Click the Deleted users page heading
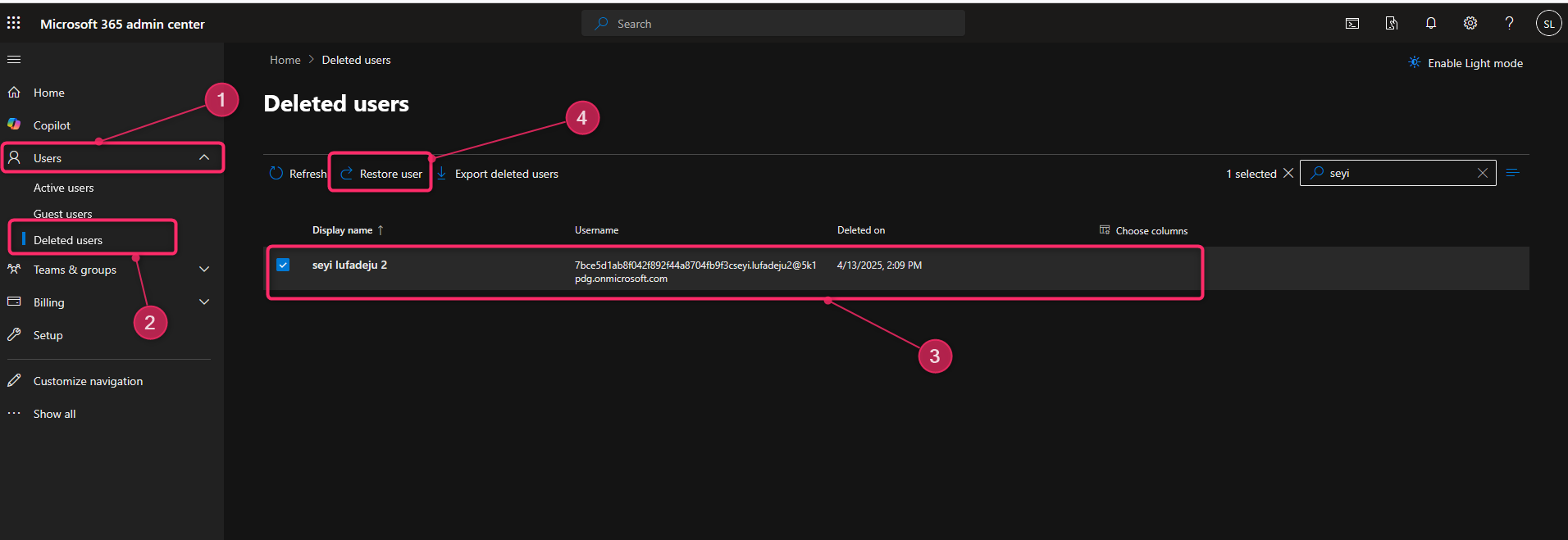This screenshot has width=1568, height=540. click(x=336, y=103)
